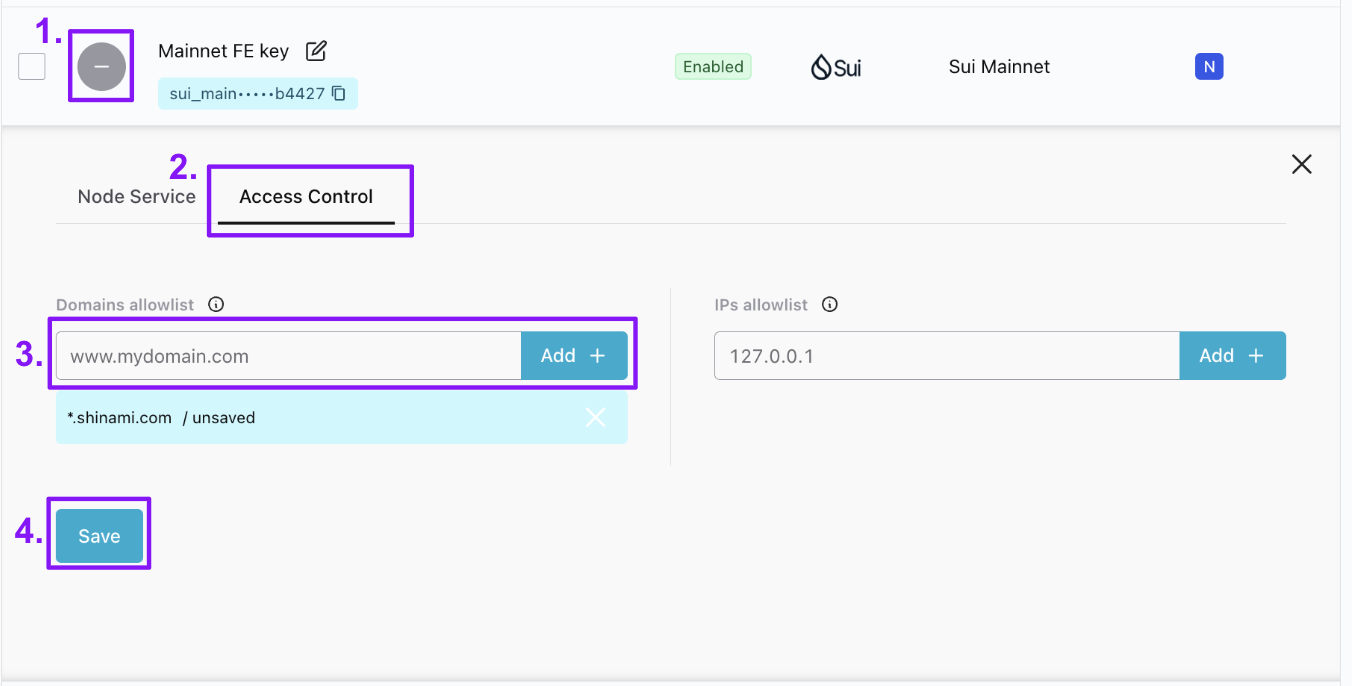Focus the IP allowlist input field
The image size is (1352, 686).
click(946, 356)
